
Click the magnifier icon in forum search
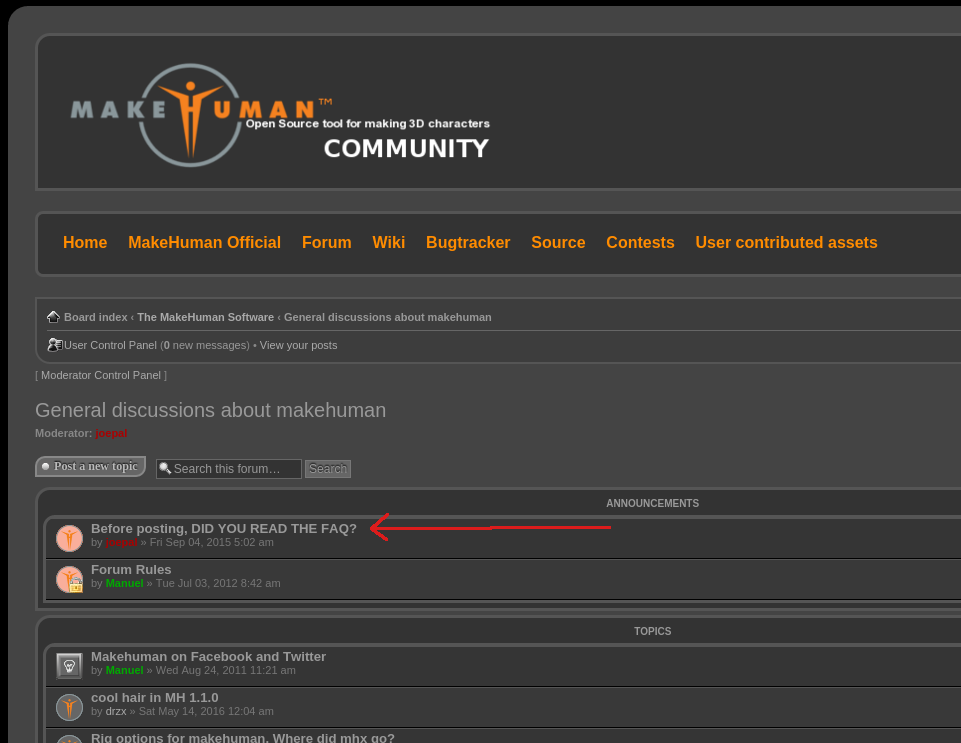165,469
